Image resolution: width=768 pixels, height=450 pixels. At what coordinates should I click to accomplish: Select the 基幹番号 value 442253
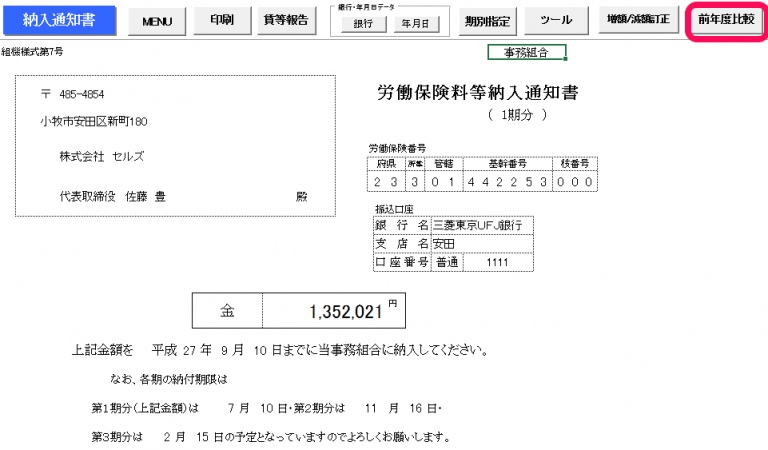[507, 182]
